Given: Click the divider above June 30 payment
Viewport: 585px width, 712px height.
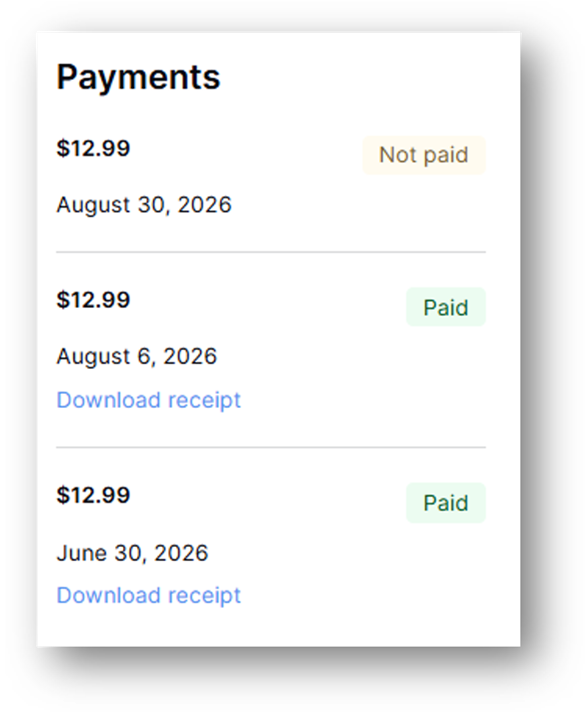Looking at the screenshot, I should pos(271,447).
